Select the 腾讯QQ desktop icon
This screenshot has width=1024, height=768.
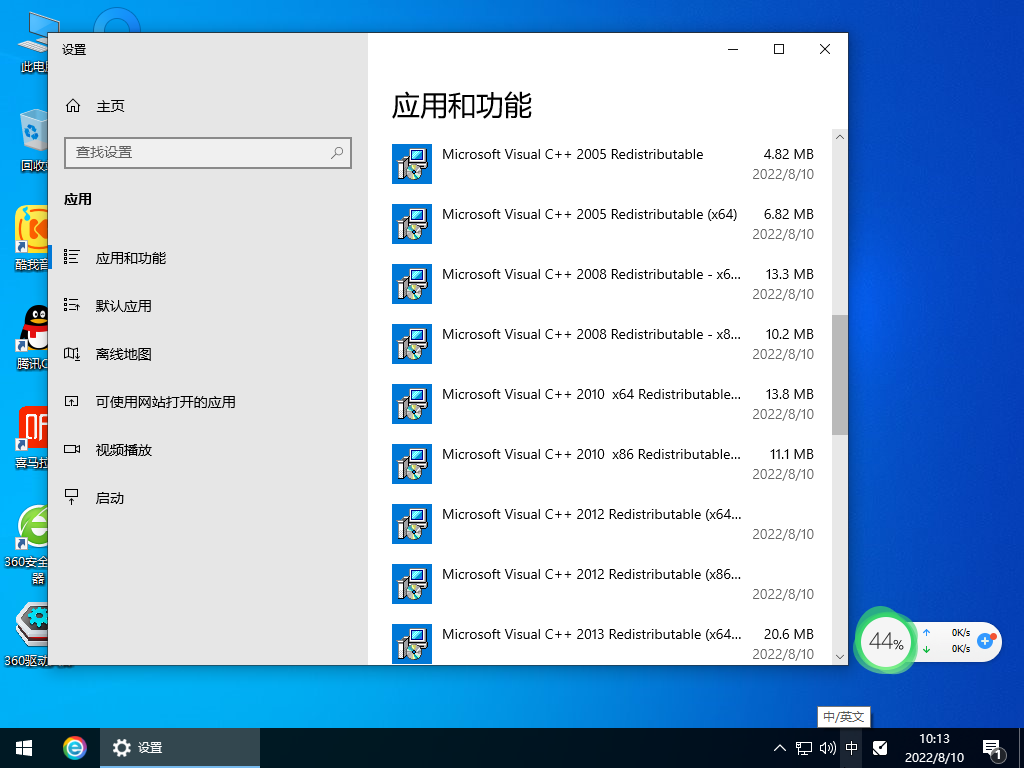31,337
